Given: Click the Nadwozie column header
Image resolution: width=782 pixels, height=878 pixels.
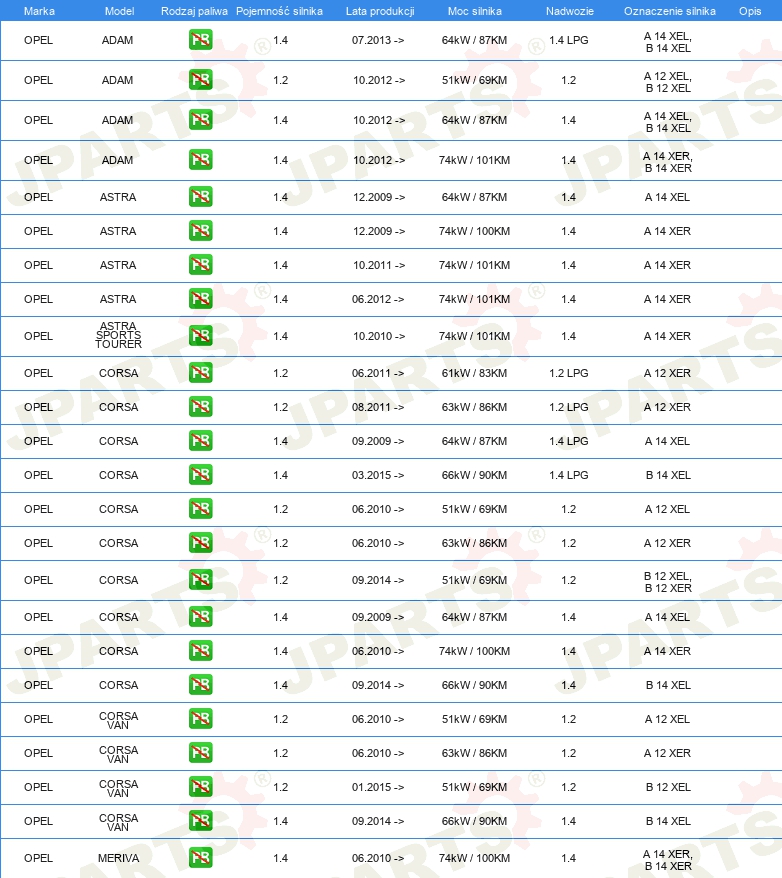Looking at the screenshot, I should click(x=569, y=11).
